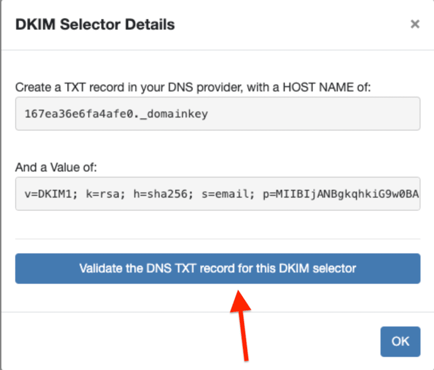Click the 'Create a TXT record' instruction text
Screen dimensions: 434x370
[x=193, y=87]
